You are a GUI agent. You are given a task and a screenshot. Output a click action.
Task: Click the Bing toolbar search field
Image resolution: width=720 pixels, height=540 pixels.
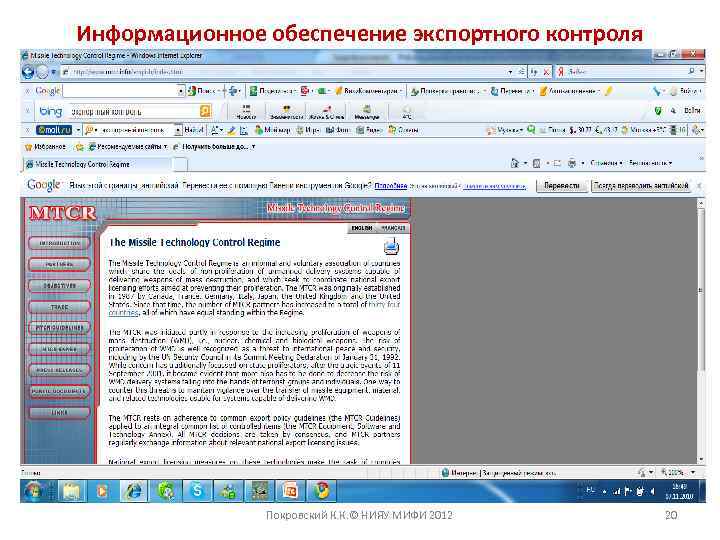pos(134,111)
